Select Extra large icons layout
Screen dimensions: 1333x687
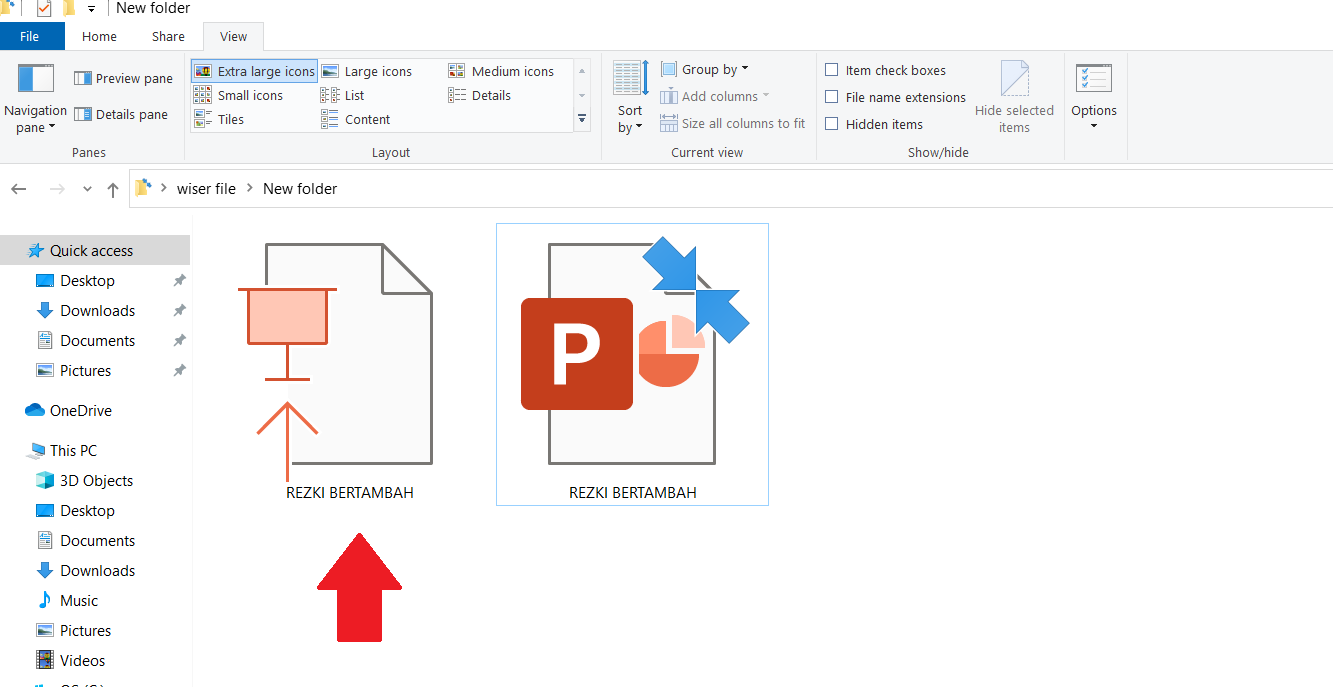click(x=255, y=71)
